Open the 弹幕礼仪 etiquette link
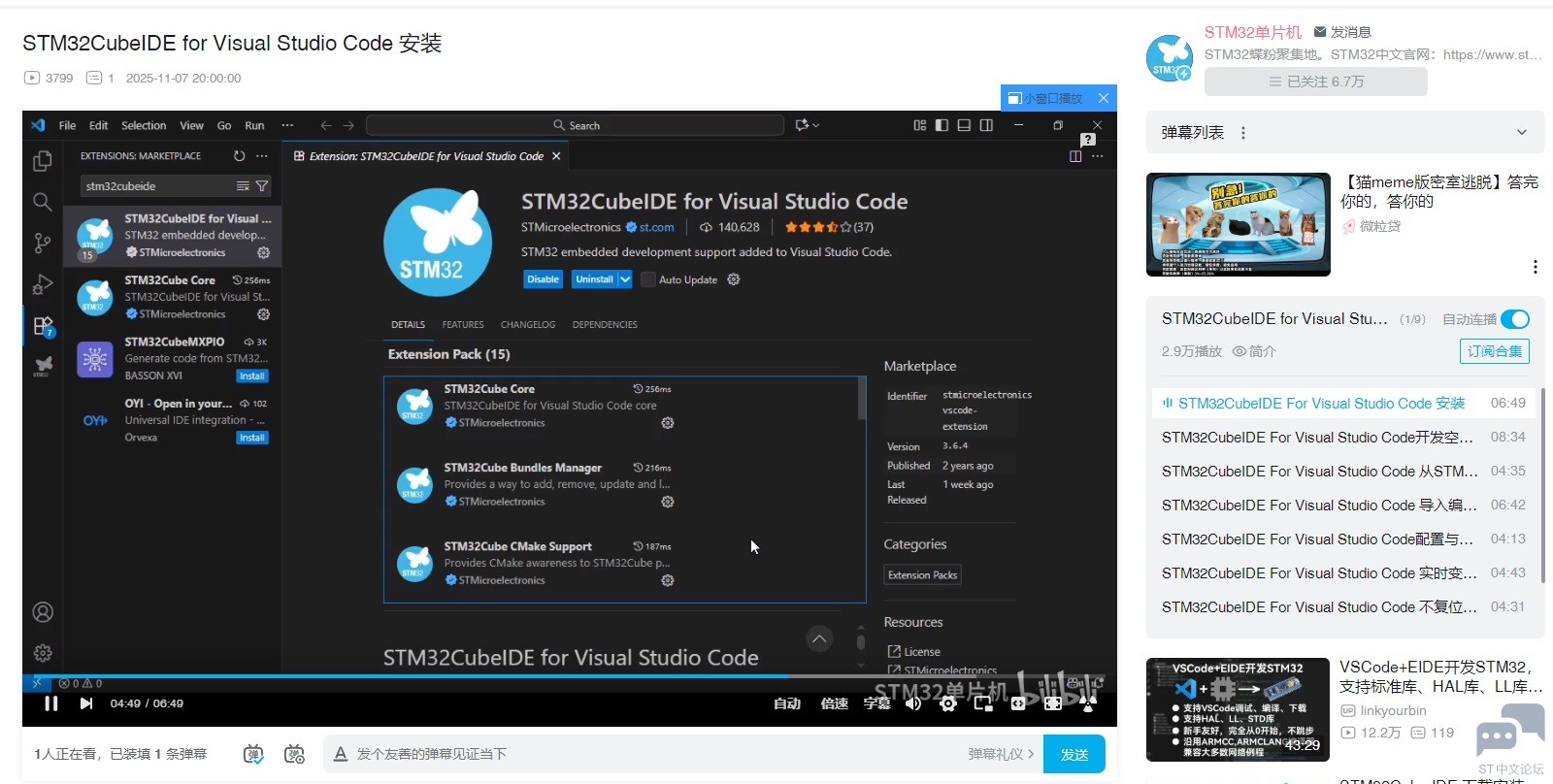The image size is (1553, 784). coord(1001,754)
